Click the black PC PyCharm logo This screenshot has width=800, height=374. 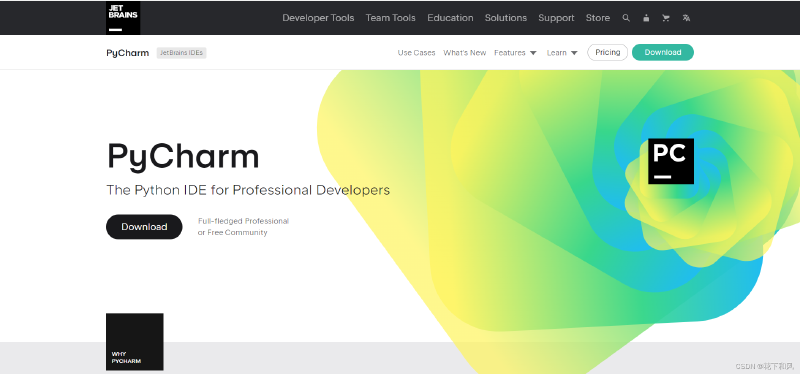coord(671,161)
